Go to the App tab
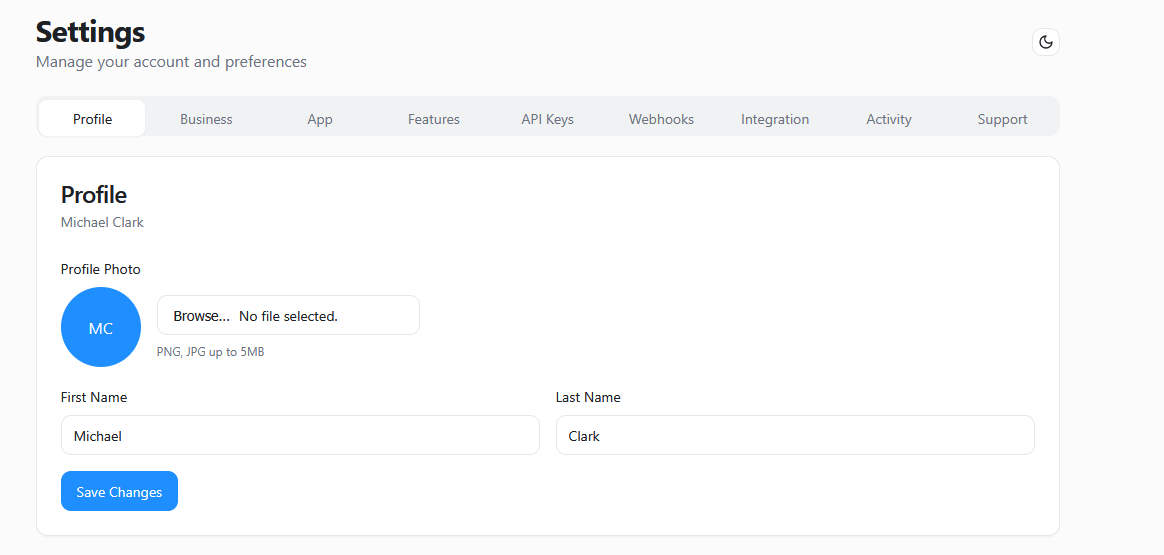1164x555 pixels. pos(320,119)
